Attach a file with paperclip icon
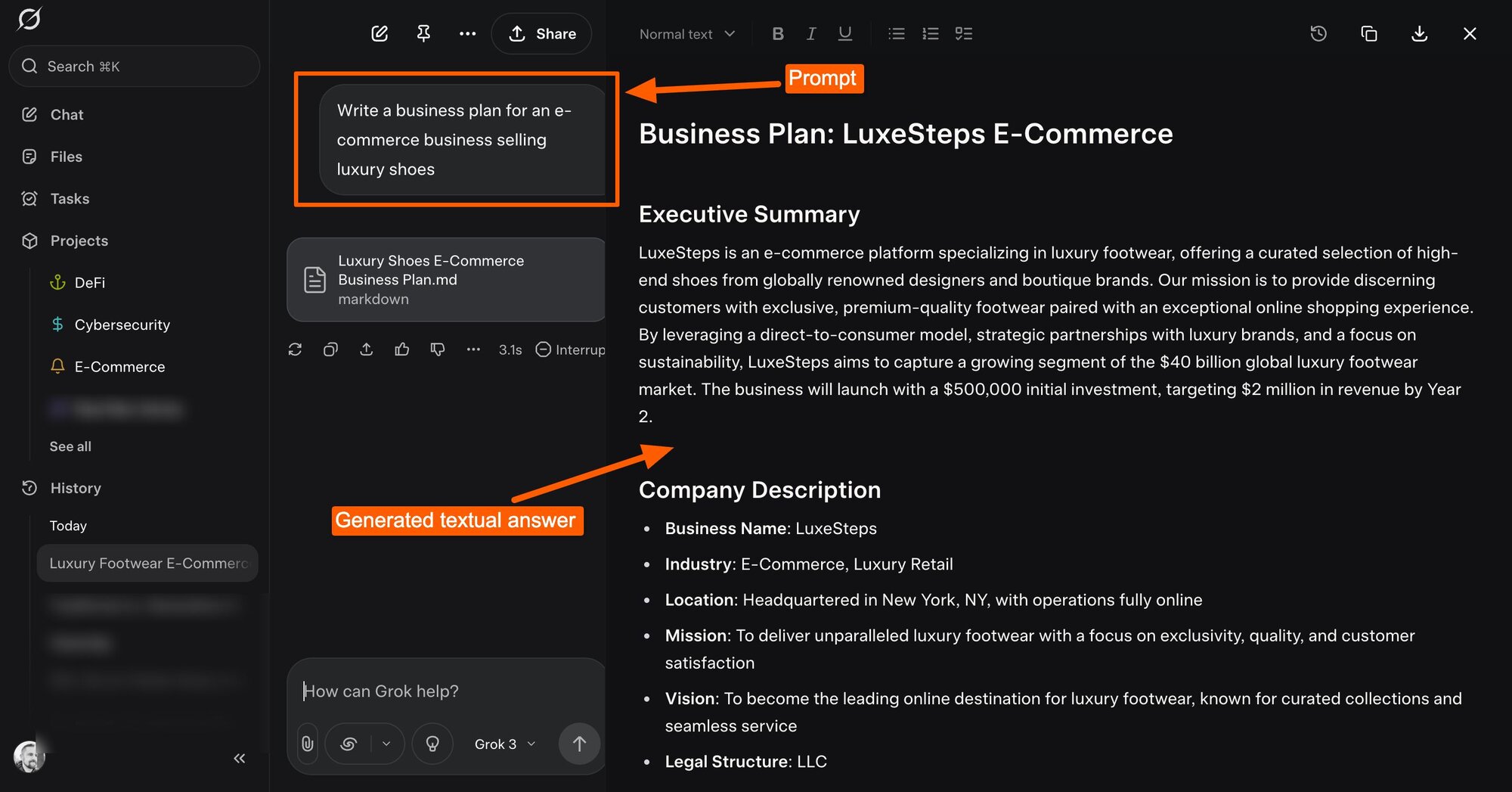1512x792 pixels. 307,744
